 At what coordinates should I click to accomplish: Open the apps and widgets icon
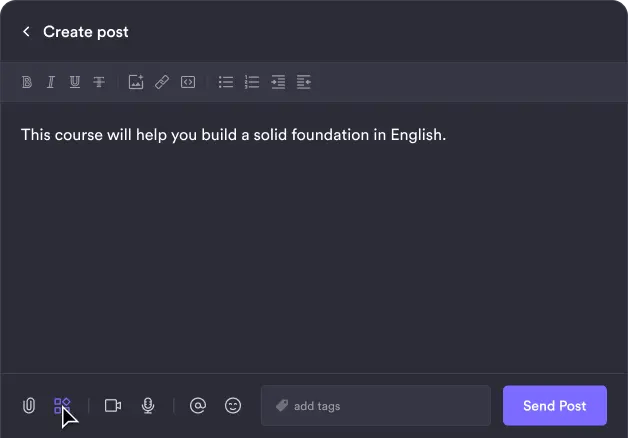tap(62, 405)
